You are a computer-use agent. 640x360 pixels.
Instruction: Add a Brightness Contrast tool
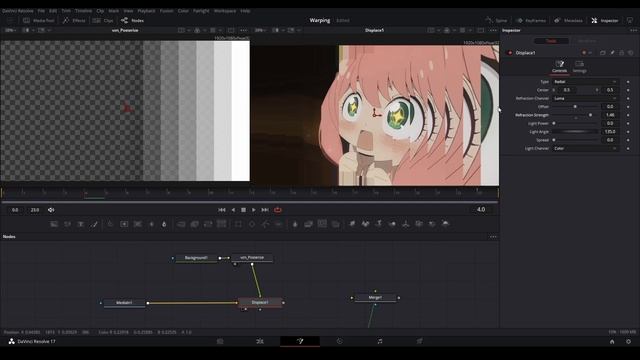[x=151, y=224]
